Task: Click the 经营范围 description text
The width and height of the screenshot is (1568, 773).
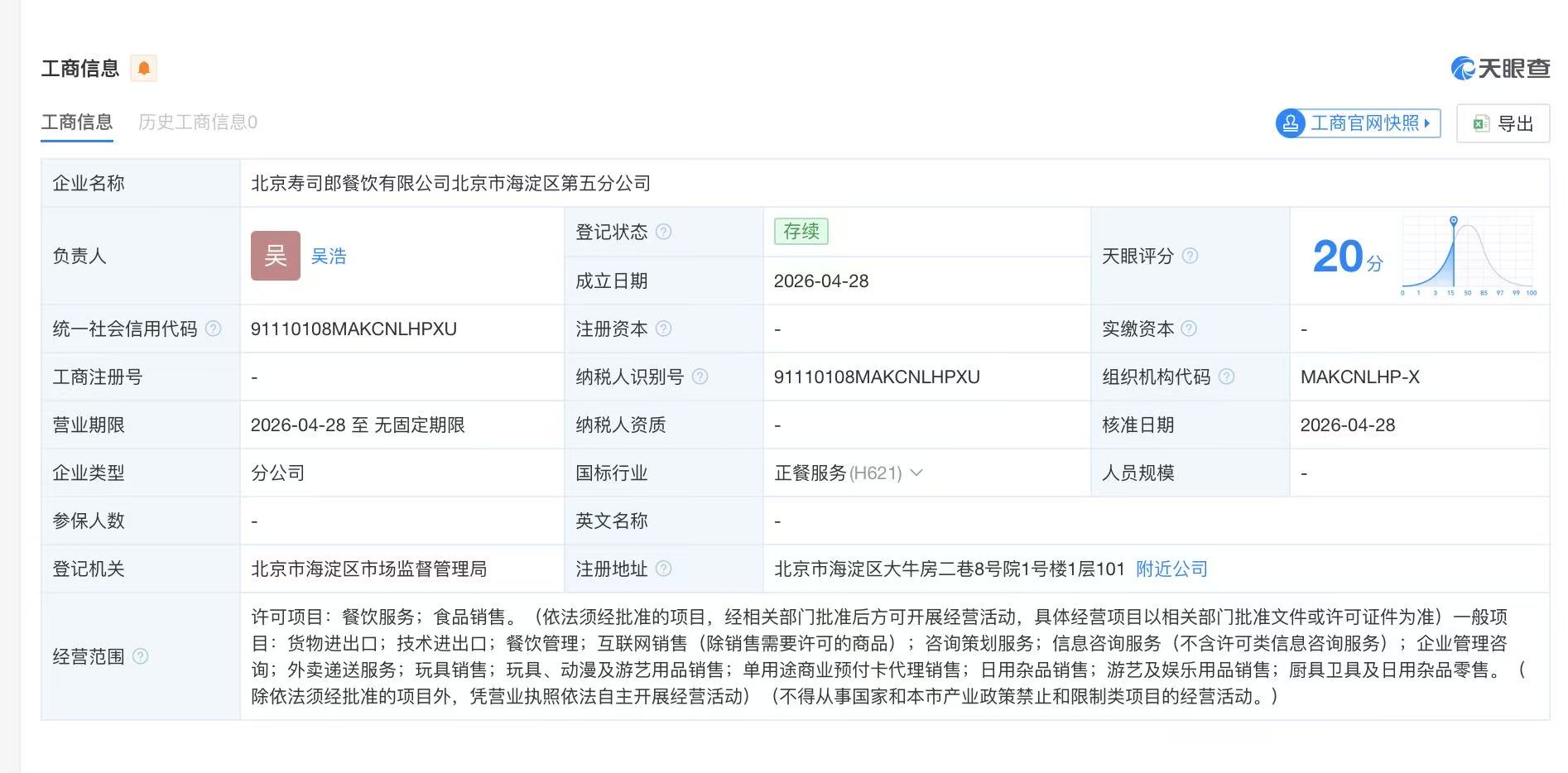Action: coord(887,656)
